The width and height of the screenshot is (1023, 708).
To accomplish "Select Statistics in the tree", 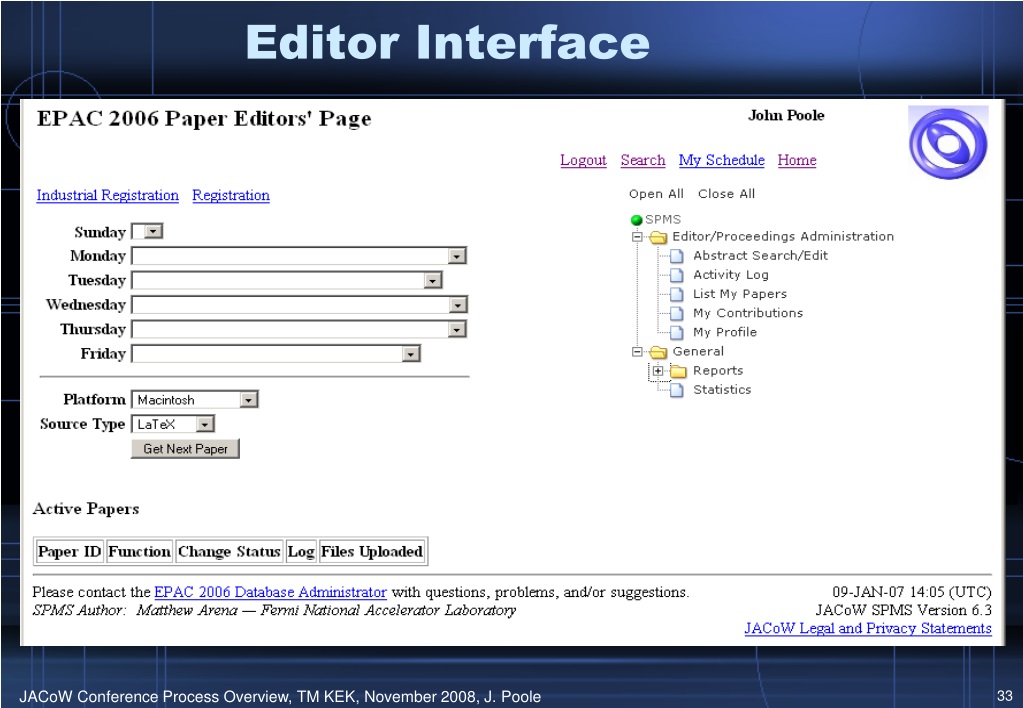I will point(722,390).
